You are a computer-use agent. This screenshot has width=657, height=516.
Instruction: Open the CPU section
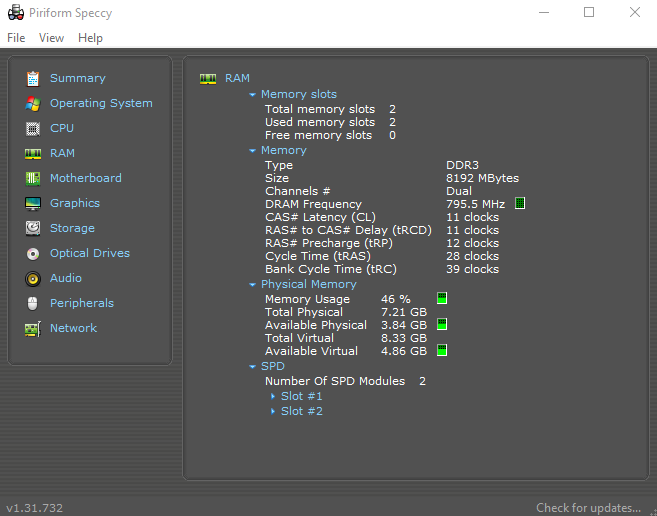[62, 128]
